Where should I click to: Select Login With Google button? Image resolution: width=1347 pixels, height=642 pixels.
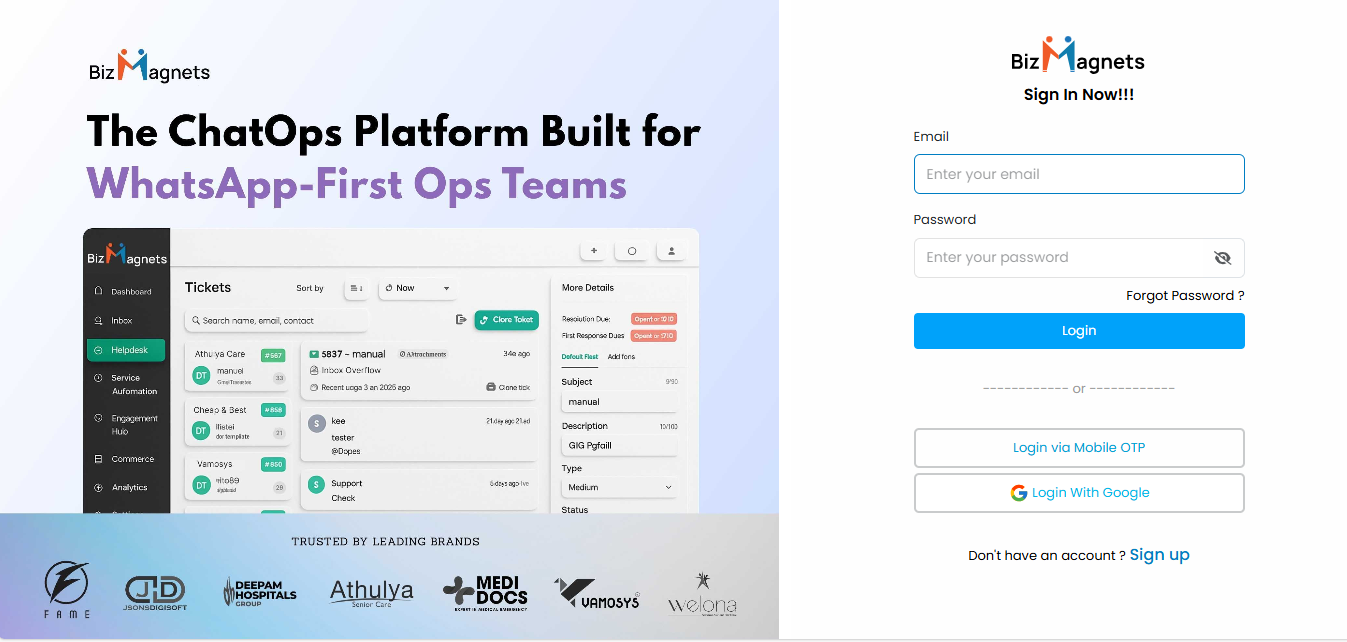[1078, 493]
